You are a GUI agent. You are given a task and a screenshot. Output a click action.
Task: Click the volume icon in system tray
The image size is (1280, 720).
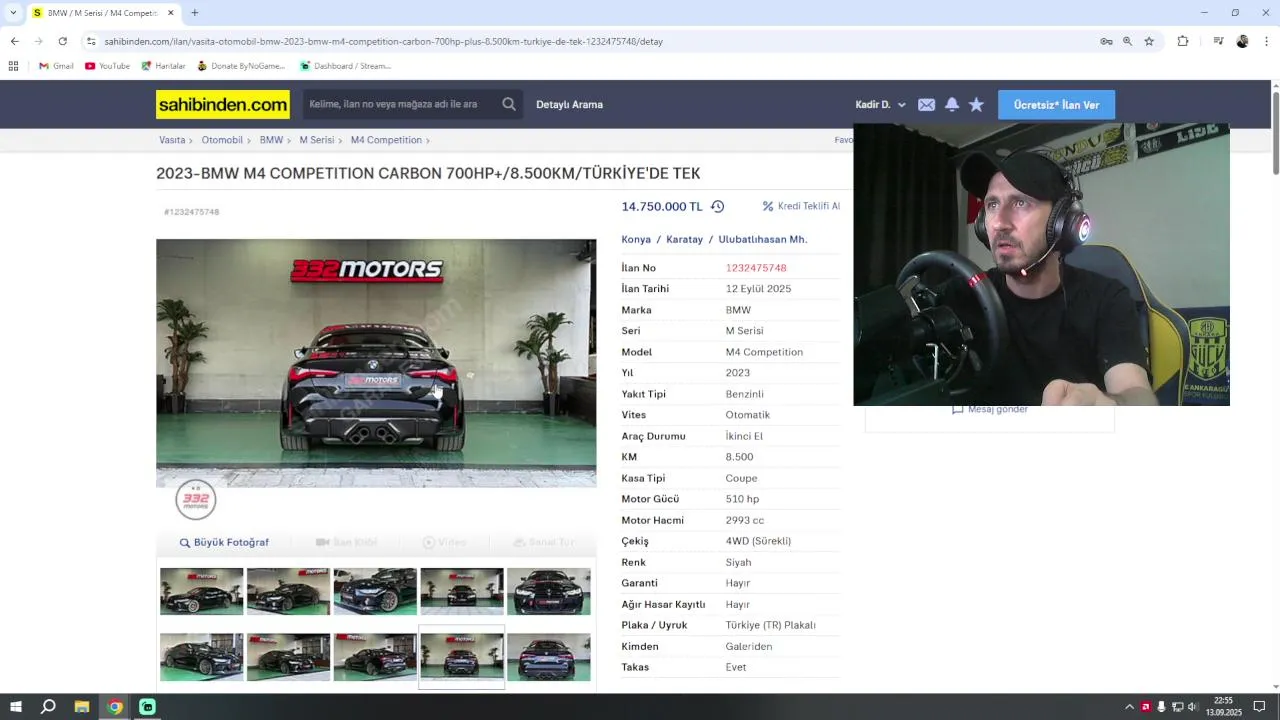1192,707
